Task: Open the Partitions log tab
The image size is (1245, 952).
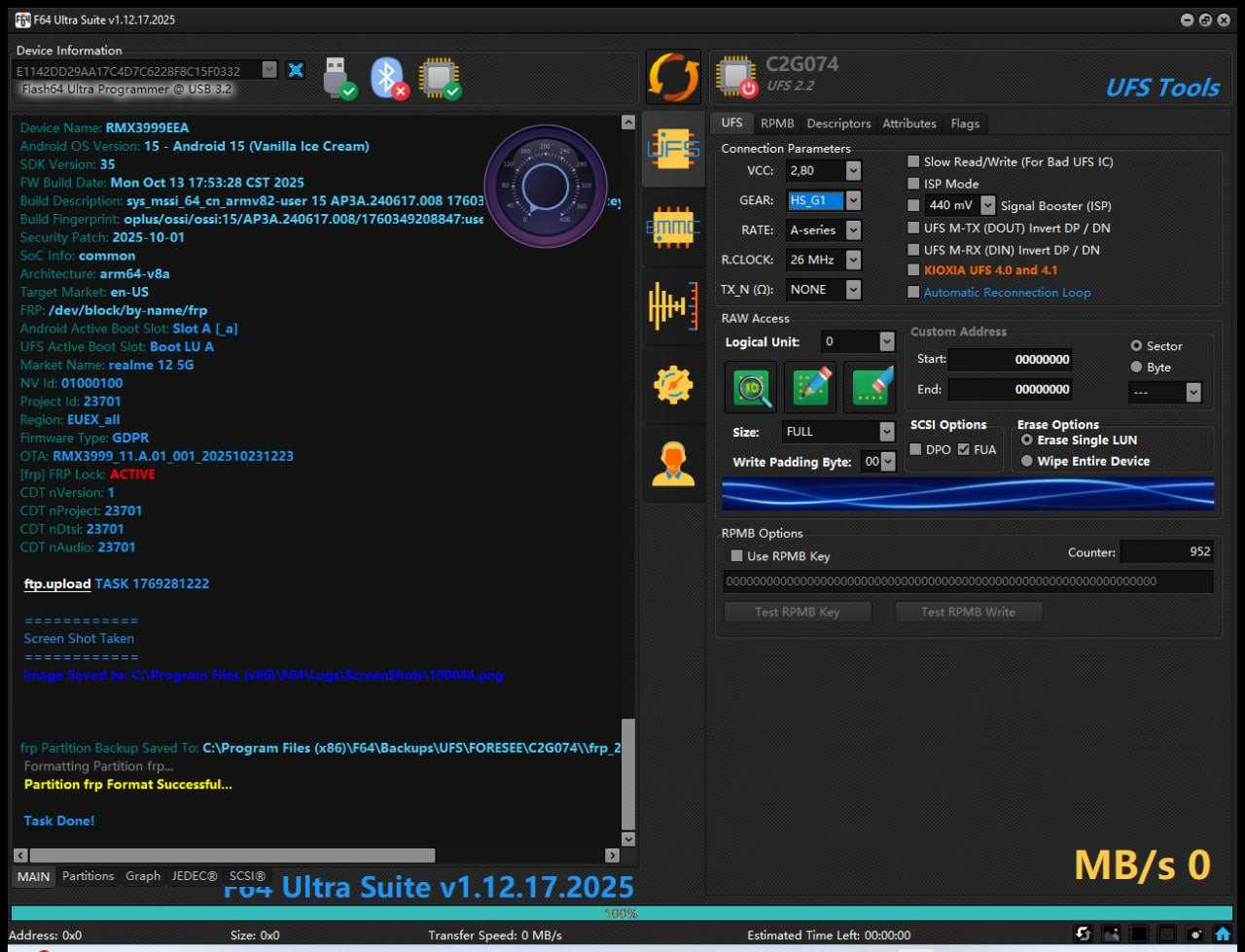Action: coord(88,876)
